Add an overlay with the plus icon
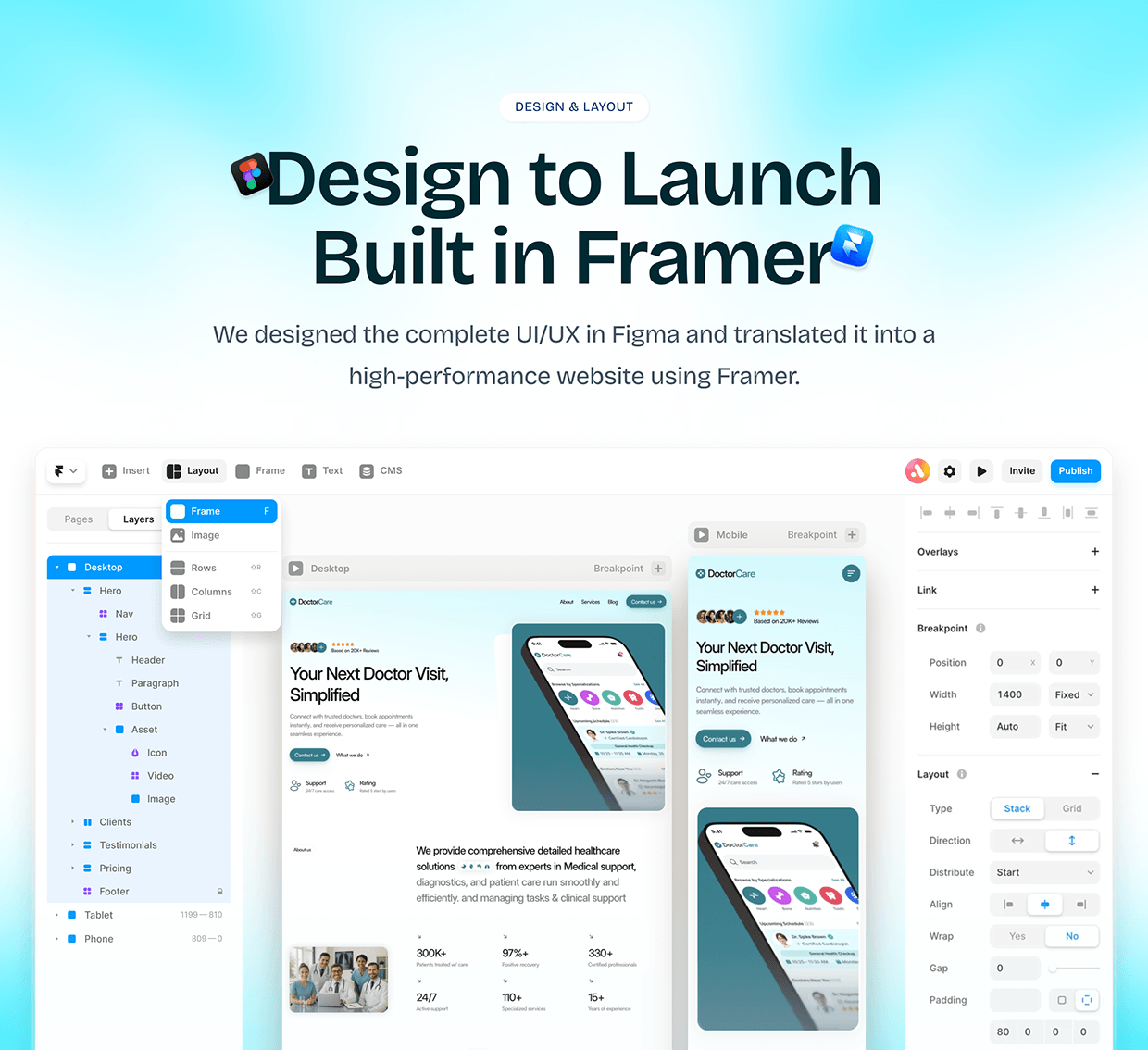The height and width of the screenshot is (1050, 1148). 1095,552
